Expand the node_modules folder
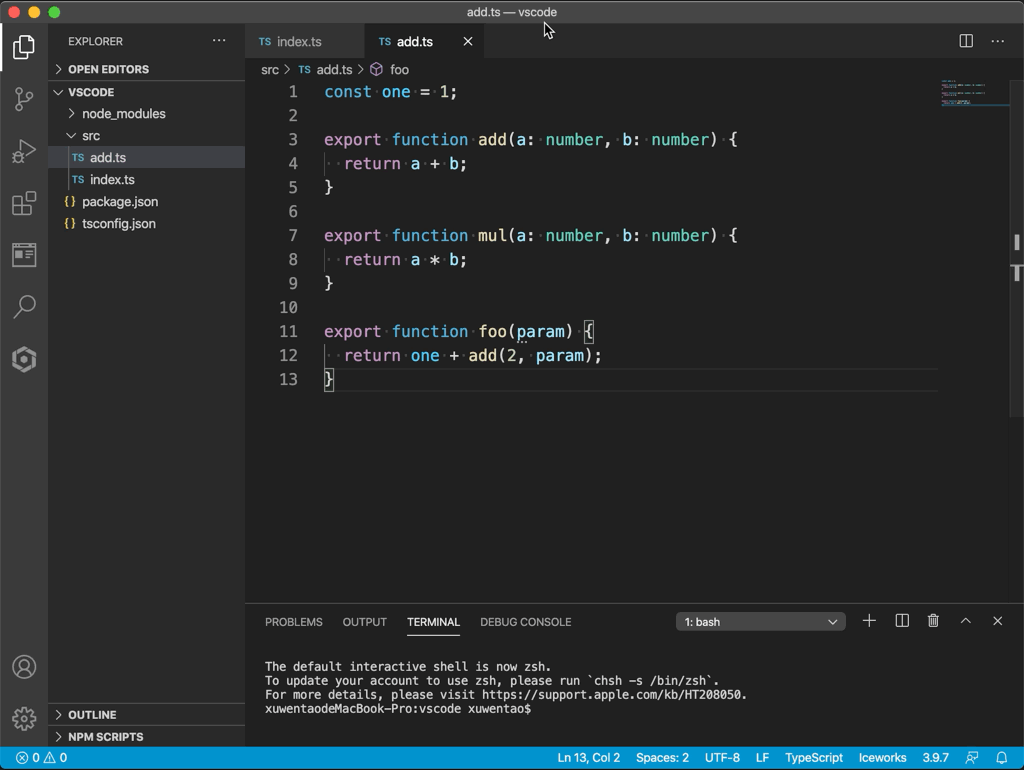The image size is (1024, 770). (x=123, y=114)
